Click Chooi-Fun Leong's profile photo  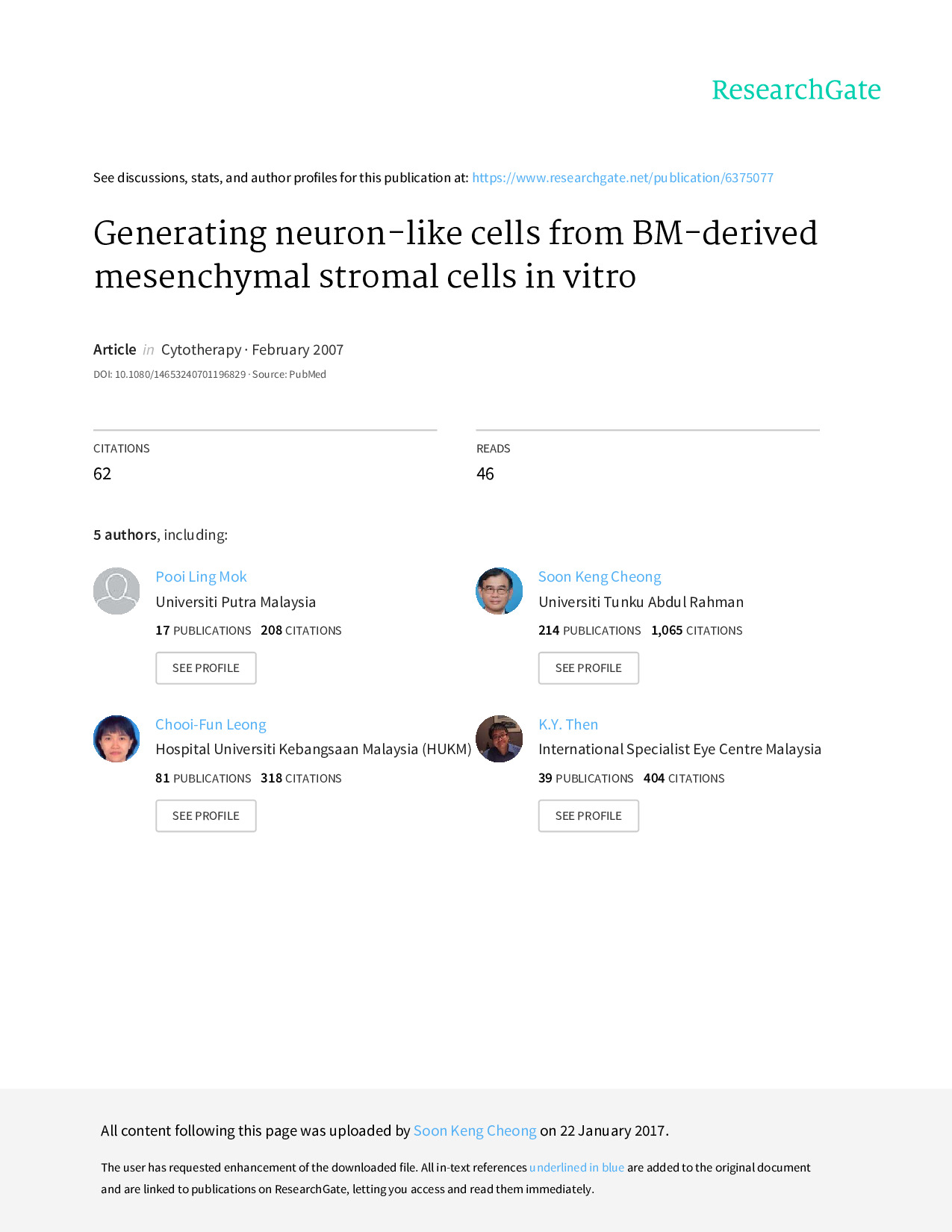click(x=116, y=738)
